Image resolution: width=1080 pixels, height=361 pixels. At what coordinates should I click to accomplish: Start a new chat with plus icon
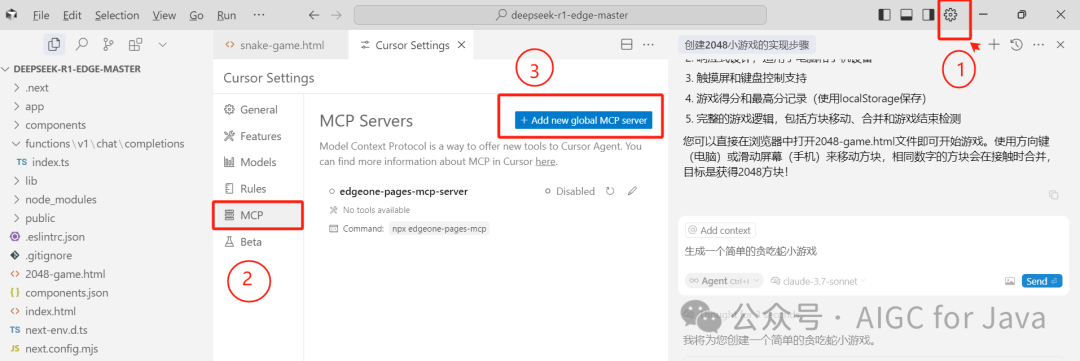994,45
